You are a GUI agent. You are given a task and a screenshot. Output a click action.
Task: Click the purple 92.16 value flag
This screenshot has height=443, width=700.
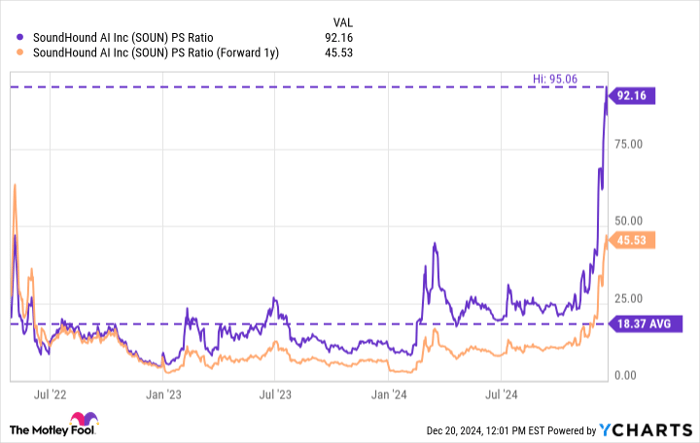point(632,96)
